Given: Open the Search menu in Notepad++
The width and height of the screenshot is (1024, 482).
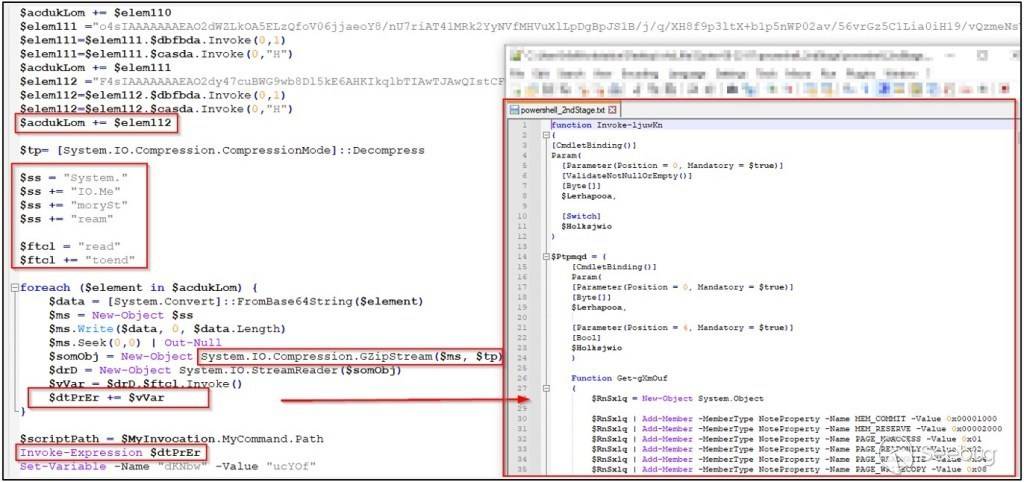Looking at the screenshot, I should coord(571,74).
